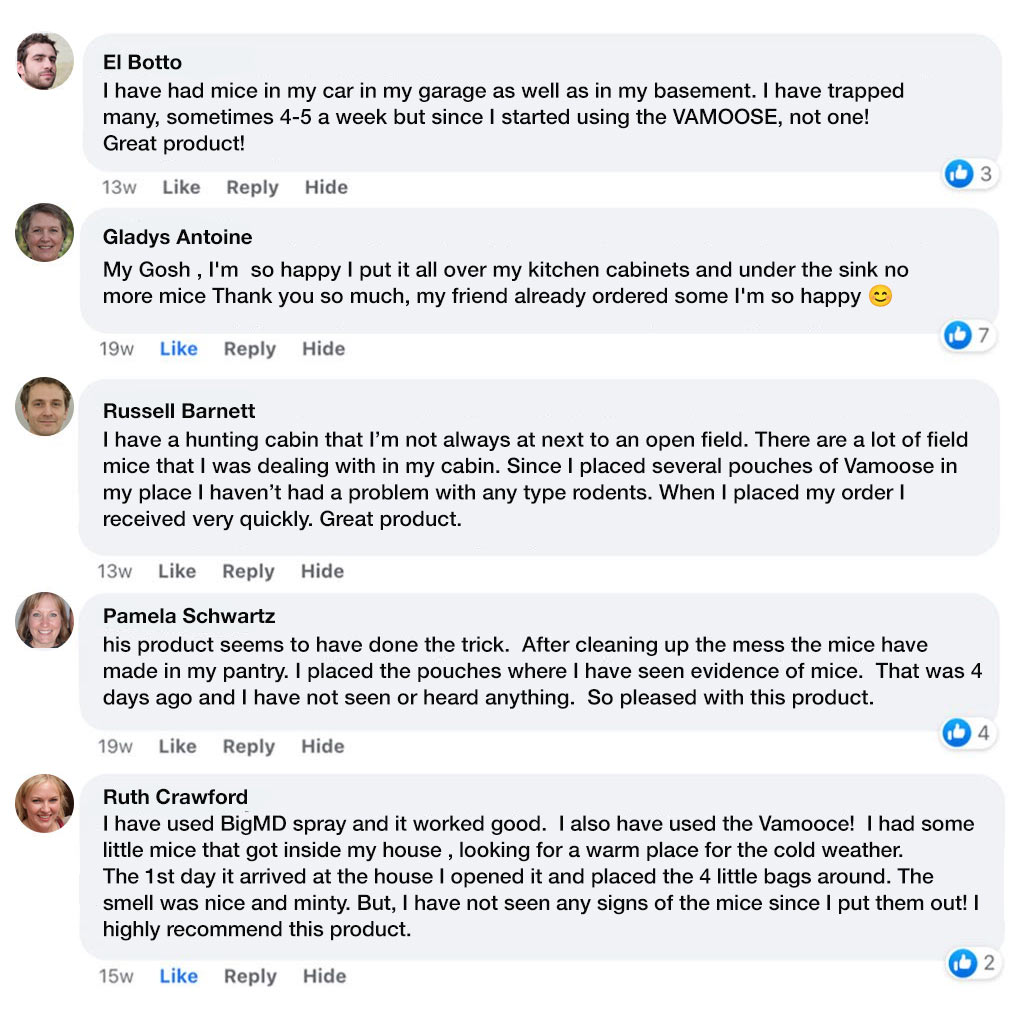Hide Ruth Crawford's comment
This screenshot has width=1024, height=1024.
[x=324, y=976]
